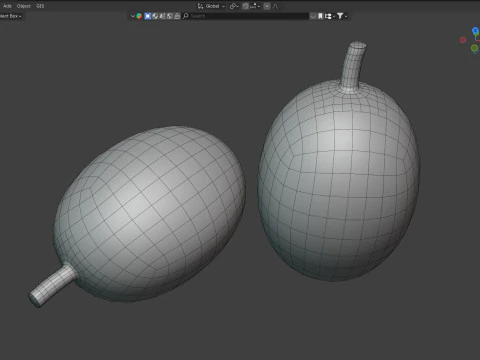Click the icon just left of the search magnifier
This screenshot has height=360, width=480.
tap(177, 16)
